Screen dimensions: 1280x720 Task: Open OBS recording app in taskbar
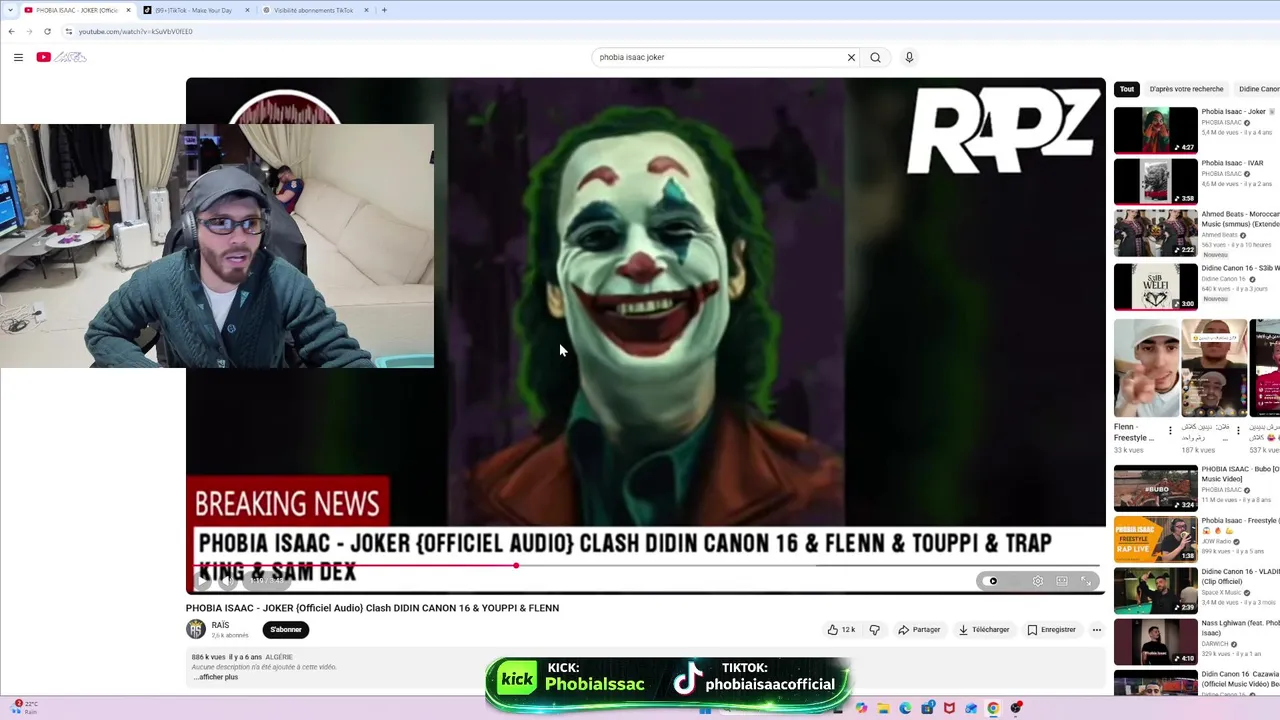pos(1016,708)
